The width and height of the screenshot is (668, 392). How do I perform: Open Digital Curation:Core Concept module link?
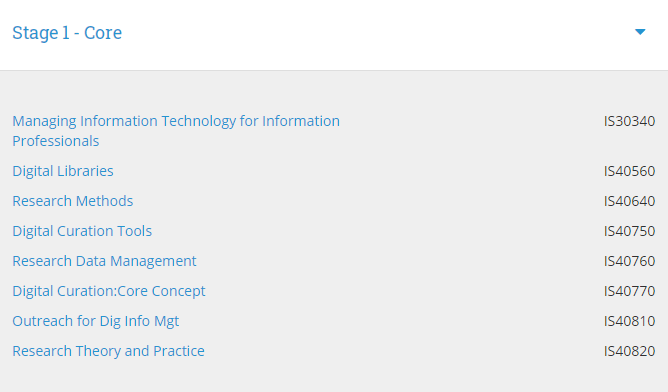(x=109, y=291)
